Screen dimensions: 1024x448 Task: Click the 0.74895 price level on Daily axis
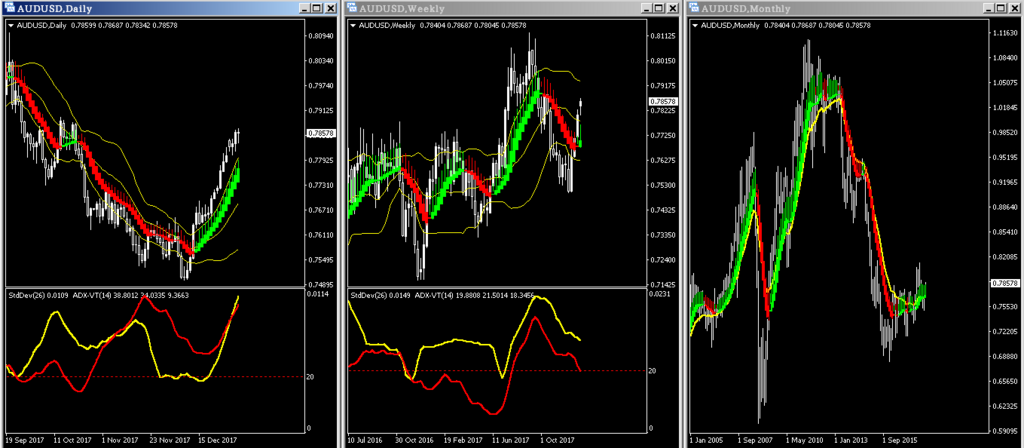point(321,285)
